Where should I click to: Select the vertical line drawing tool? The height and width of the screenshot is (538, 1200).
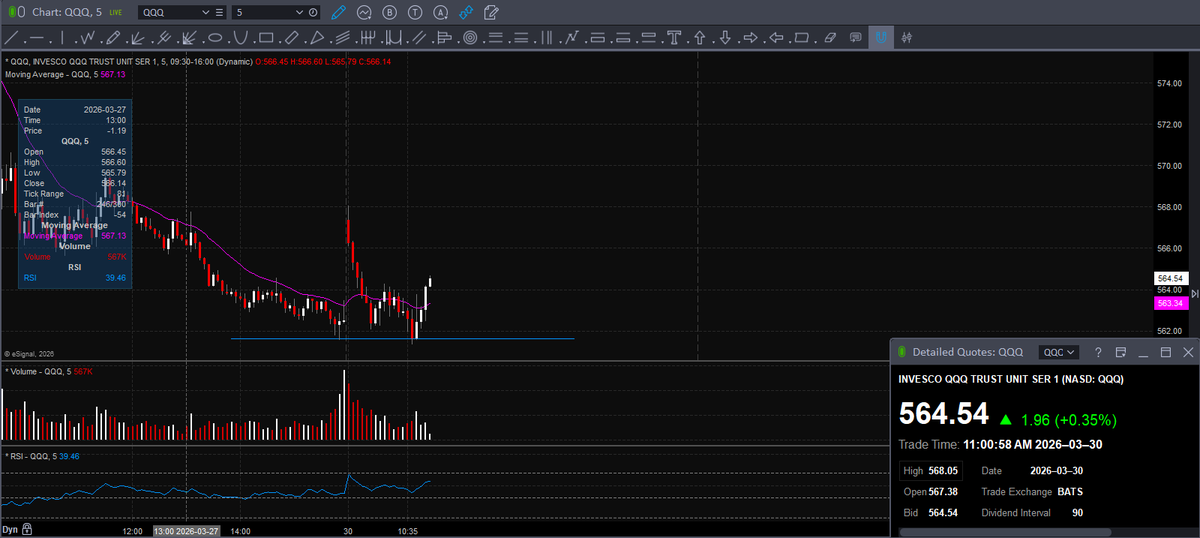[x=63, y=38]
